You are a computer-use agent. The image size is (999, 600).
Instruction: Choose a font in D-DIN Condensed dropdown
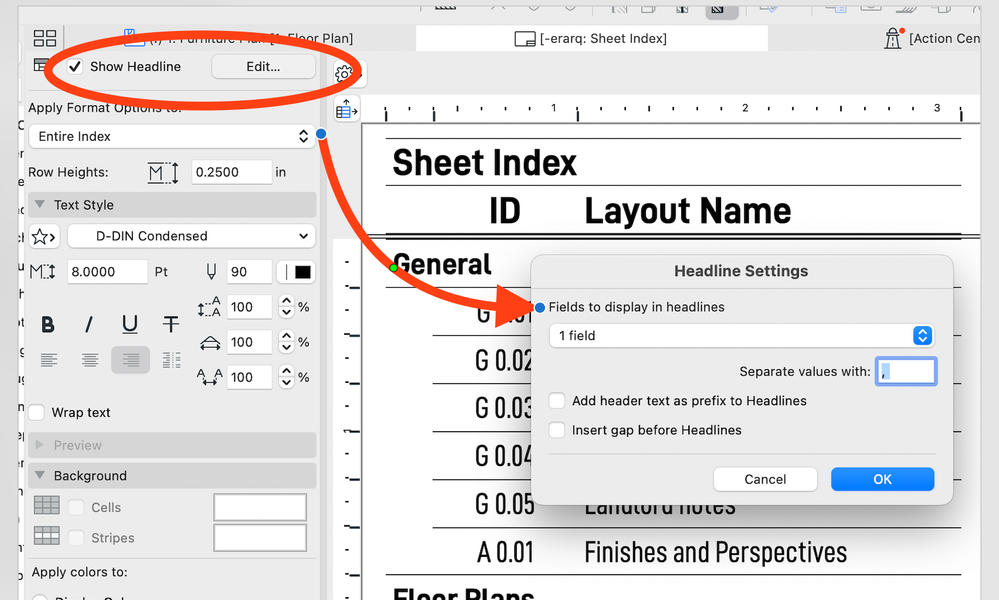[191, 236]
